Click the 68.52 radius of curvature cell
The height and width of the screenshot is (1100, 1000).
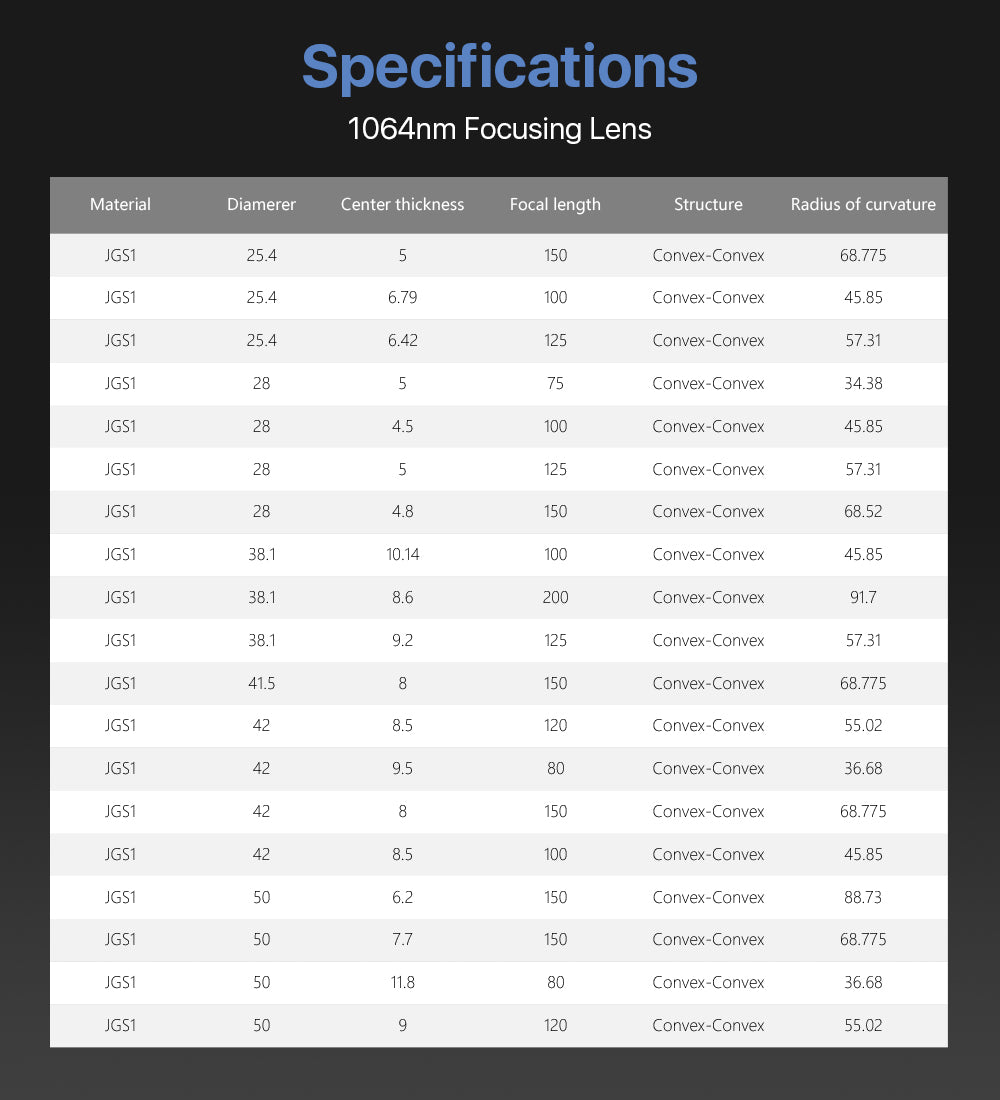pyautogui.click(x=863, y=512)
